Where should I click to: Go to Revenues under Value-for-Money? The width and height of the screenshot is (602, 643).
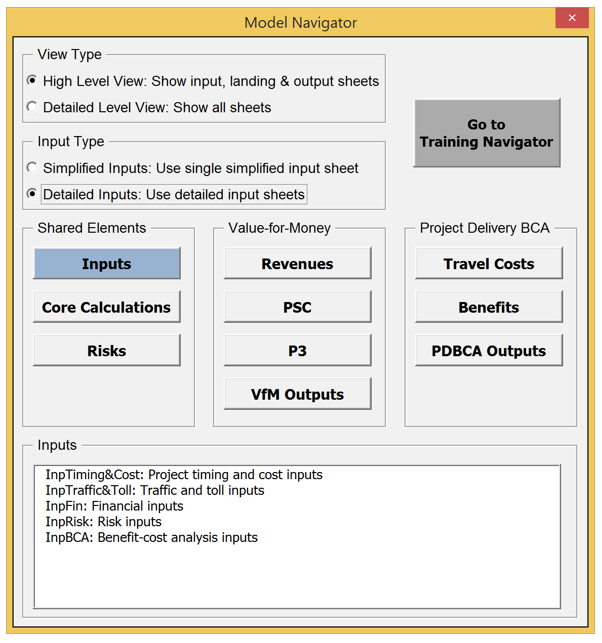pos(298,264)
